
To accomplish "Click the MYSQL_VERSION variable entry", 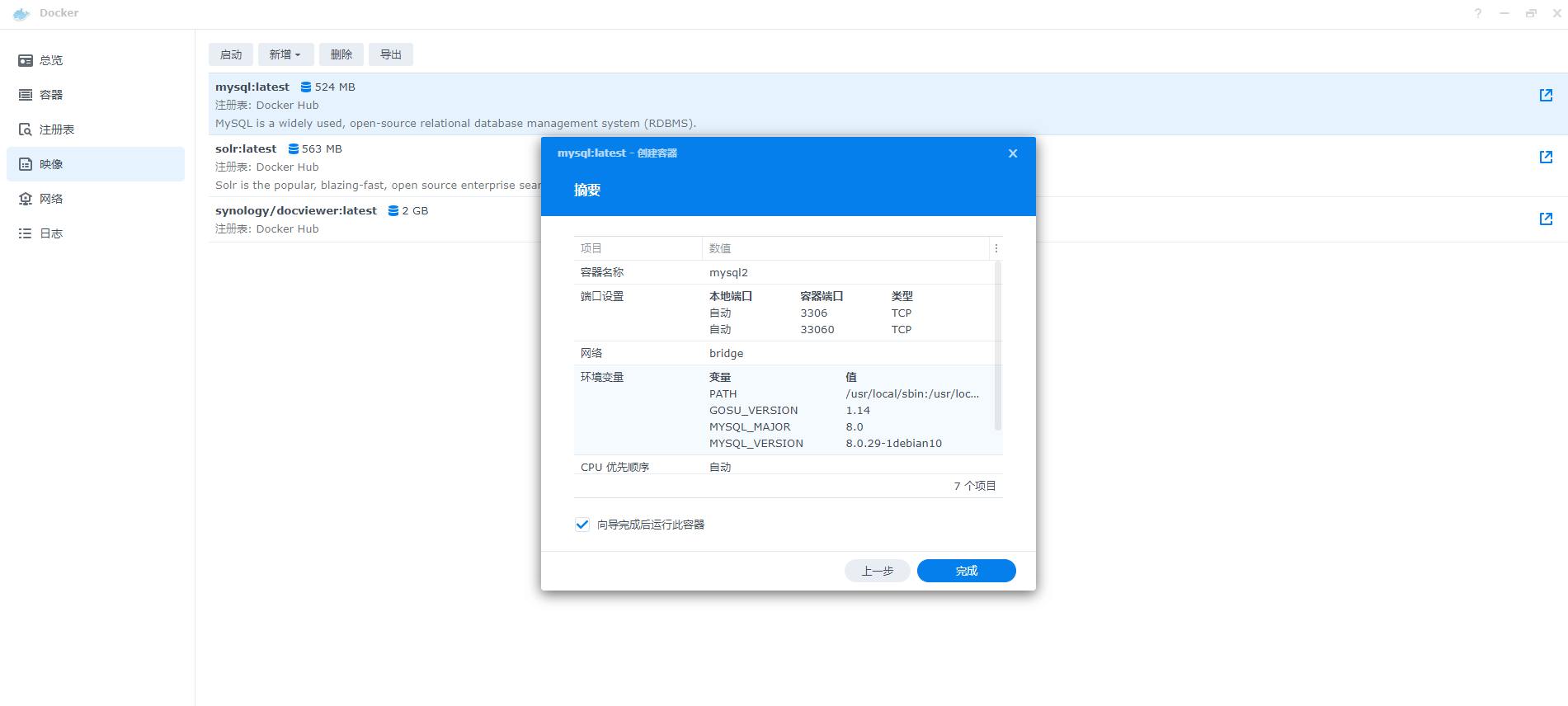I will click(x=756, y=443).
